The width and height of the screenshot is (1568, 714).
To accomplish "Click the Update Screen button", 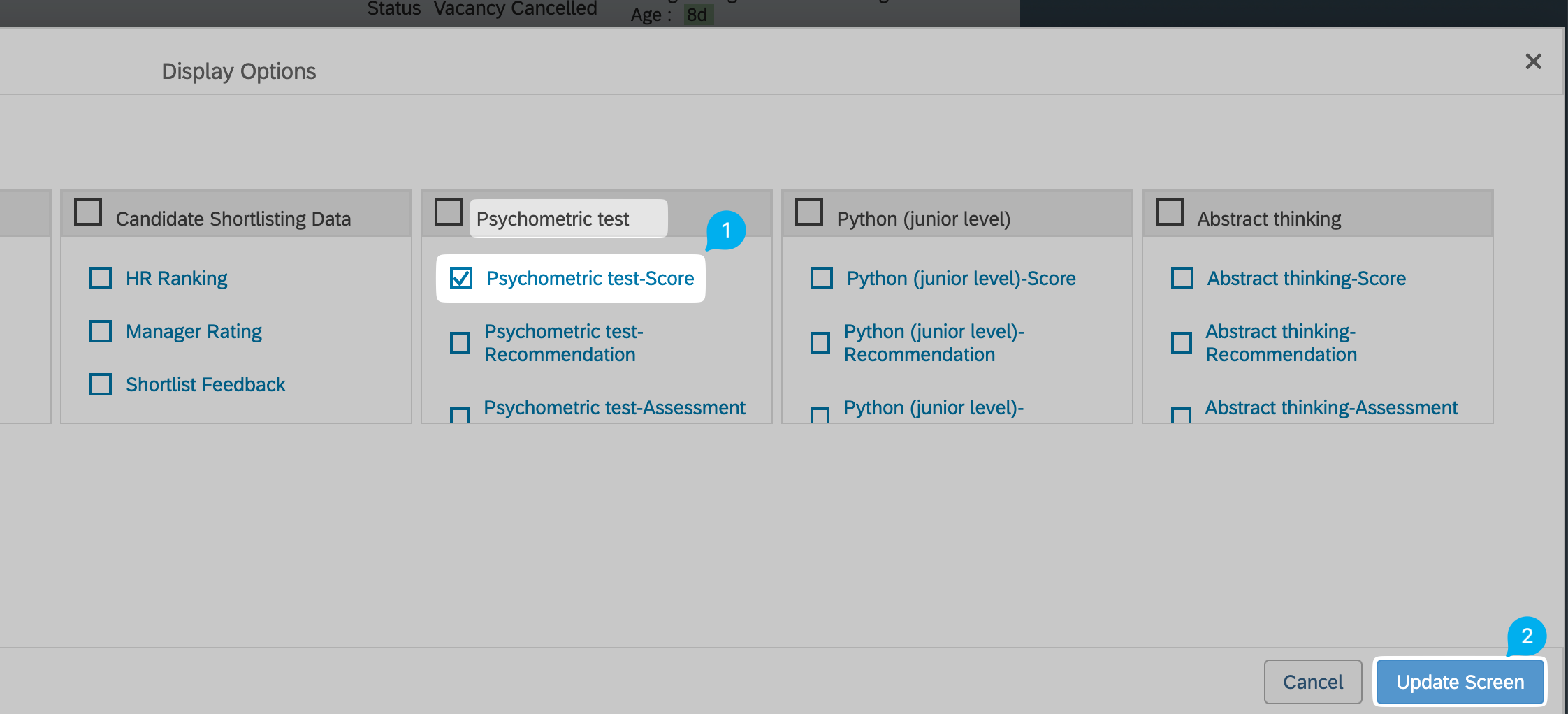I will tap(1460, 682).
